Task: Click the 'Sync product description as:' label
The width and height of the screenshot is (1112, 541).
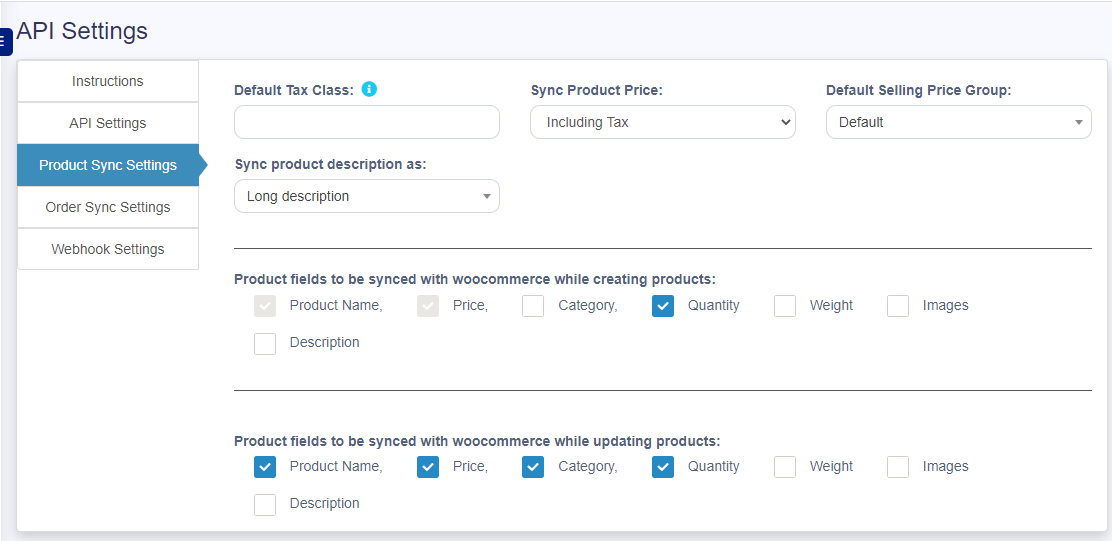Action: (330, 164)
